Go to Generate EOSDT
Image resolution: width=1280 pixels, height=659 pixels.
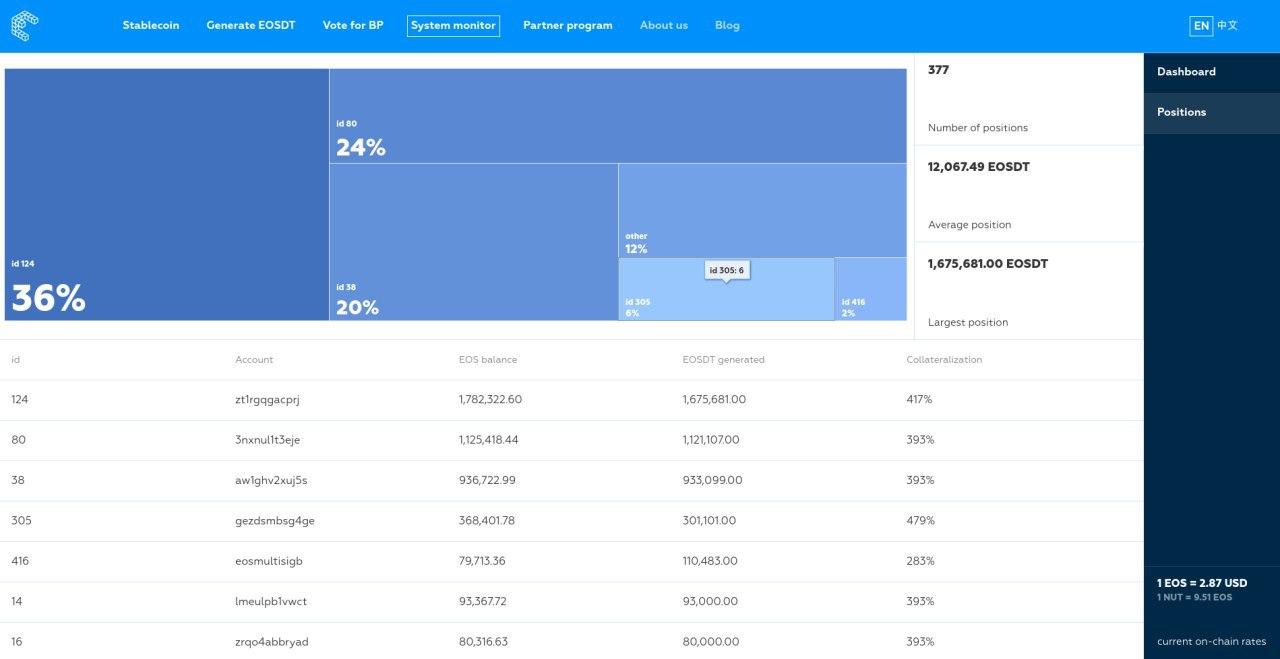[251, 26]
